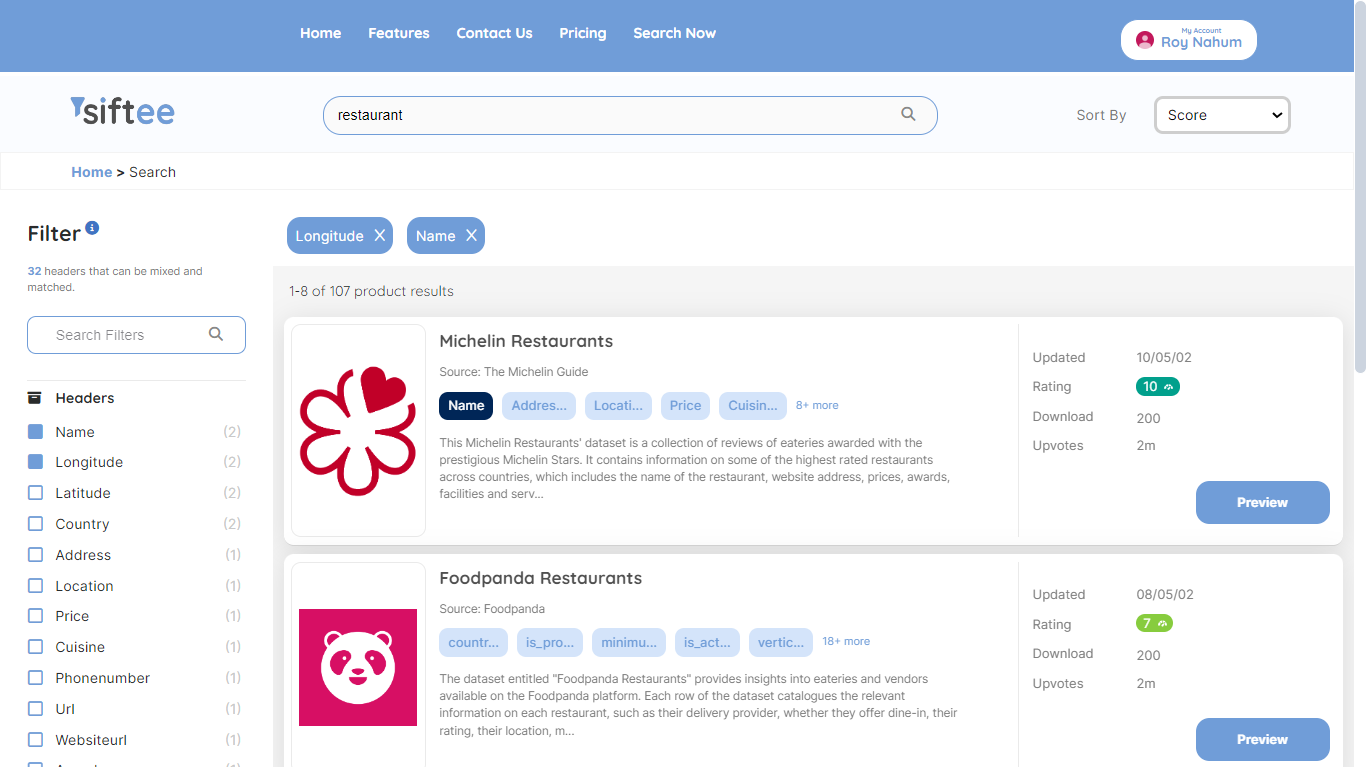Screen dimensions: 1366x767
Task: Open the Michelin Restaurants title
Action: tap(526, 341)
